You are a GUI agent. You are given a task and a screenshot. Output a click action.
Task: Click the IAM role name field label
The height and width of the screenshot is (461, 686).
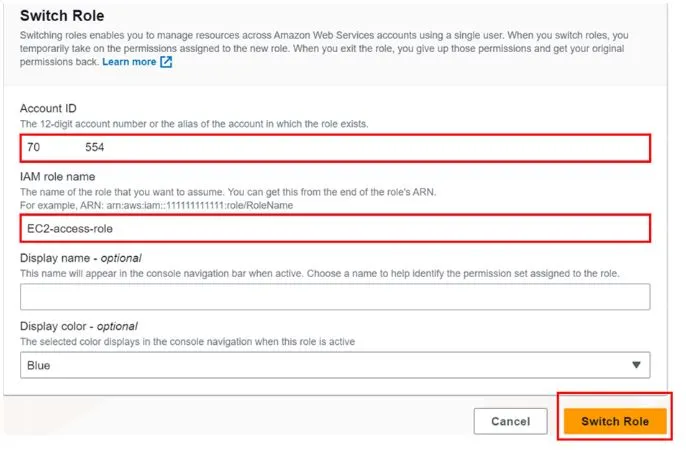point(57,177)
